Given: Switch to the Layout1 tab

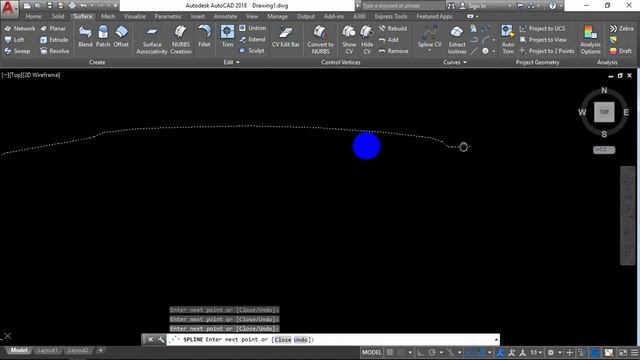Looking at the screenshot, I should [47, 350].
